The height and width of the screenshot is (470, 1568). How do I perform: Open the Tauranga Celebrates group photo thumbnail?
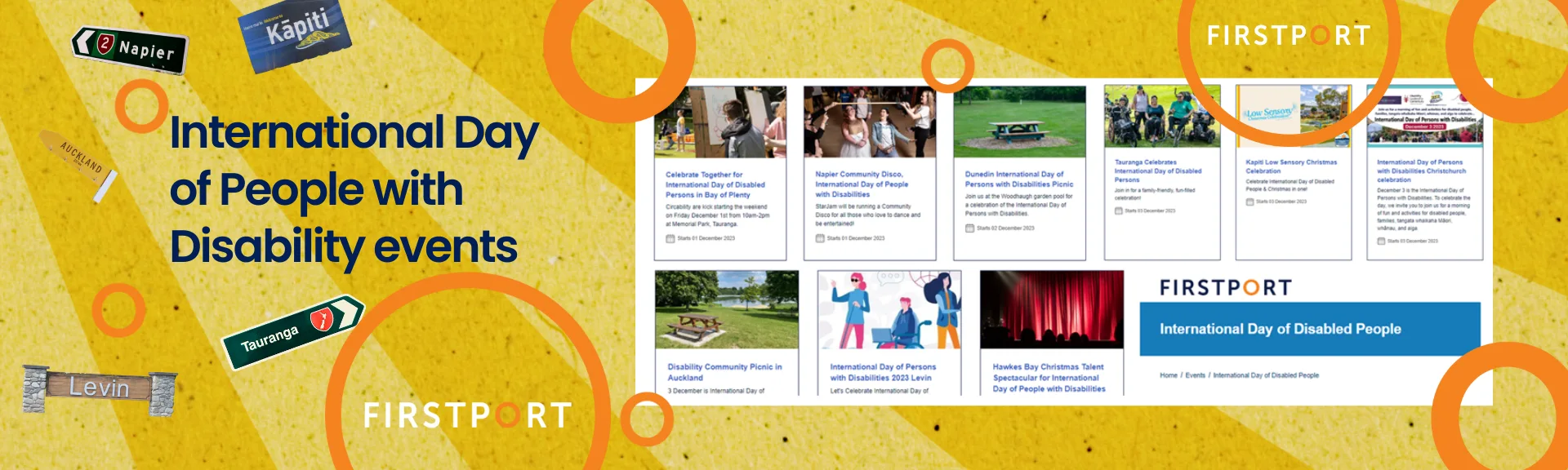pos(1162,117)
